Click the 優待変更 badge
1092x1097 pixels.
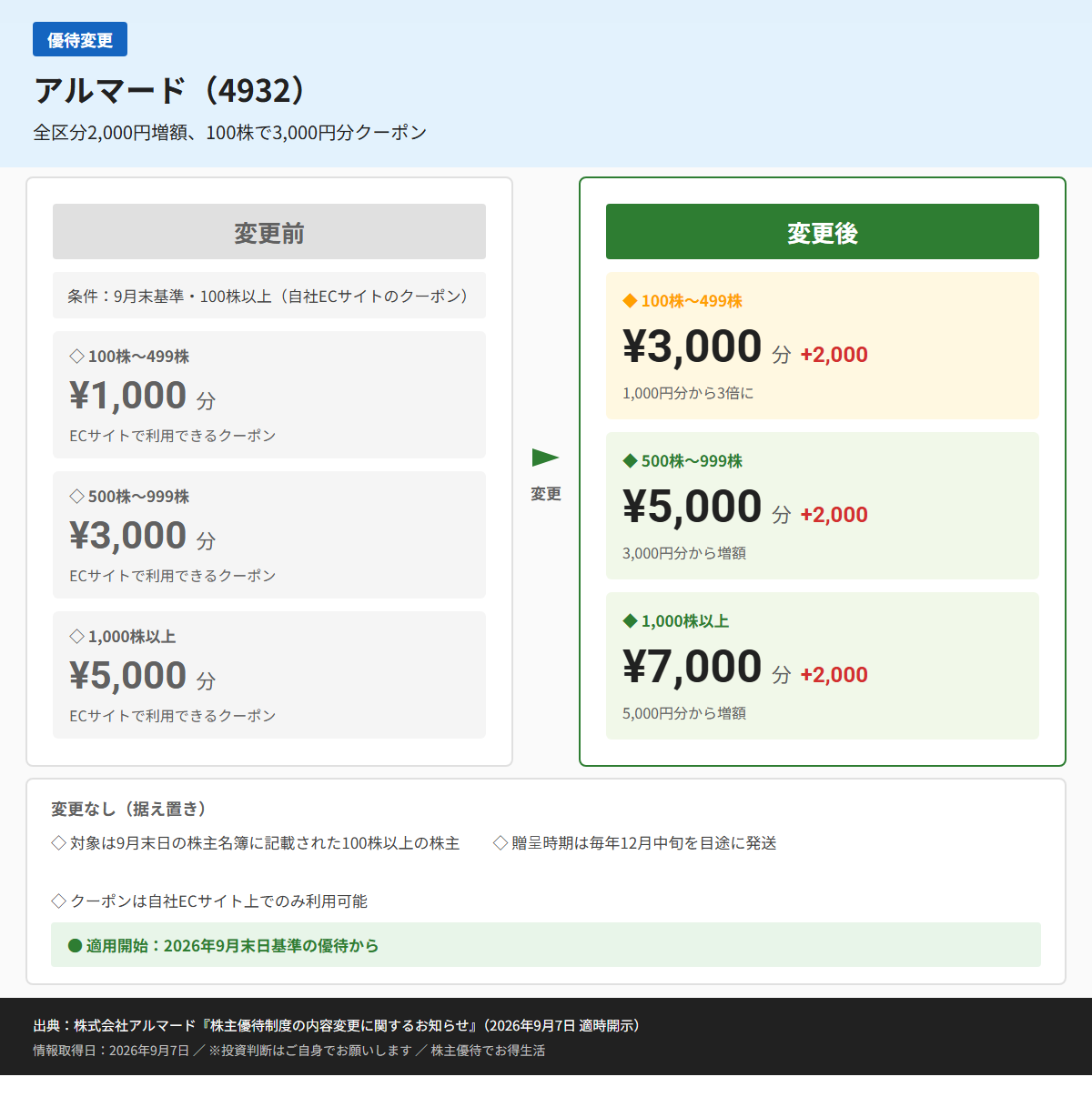pos(80,39)
